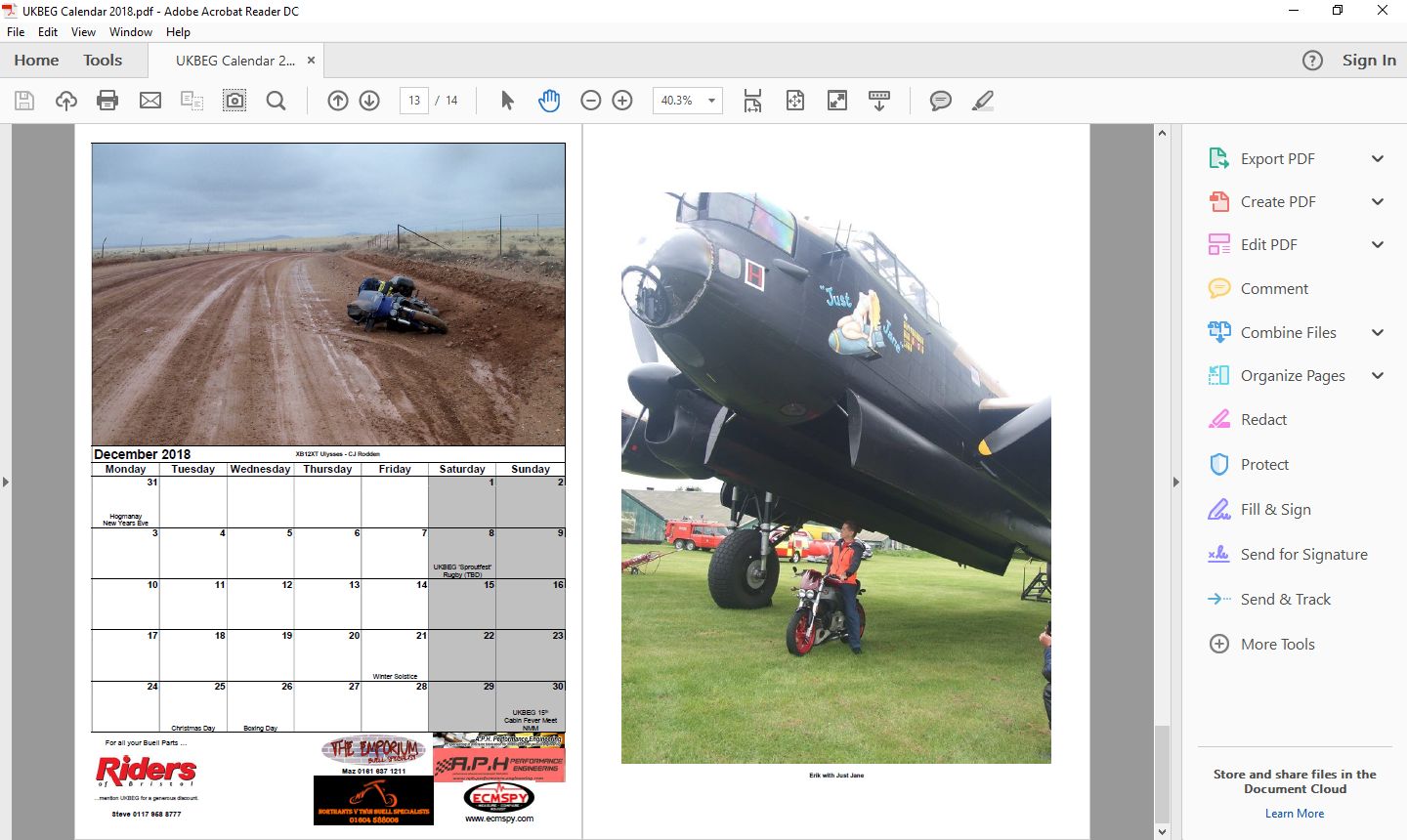The width and height of the screenshot is (1407, 840).
Task: Open the zoom level dropdown
Action: click(711, 101)
